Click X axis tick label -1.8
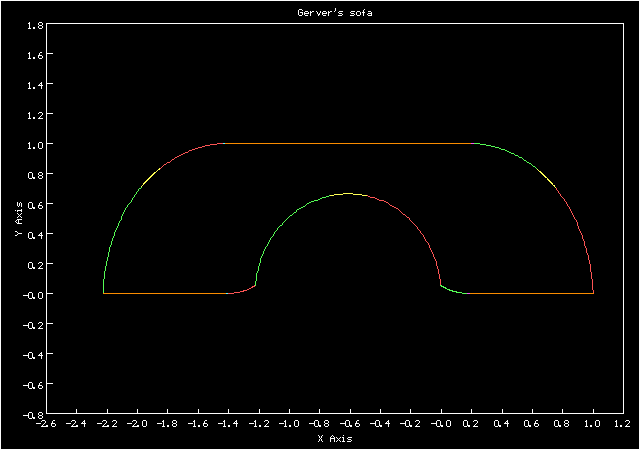Image resolution: width=640 pixels, height=450 pixels. 167,424
